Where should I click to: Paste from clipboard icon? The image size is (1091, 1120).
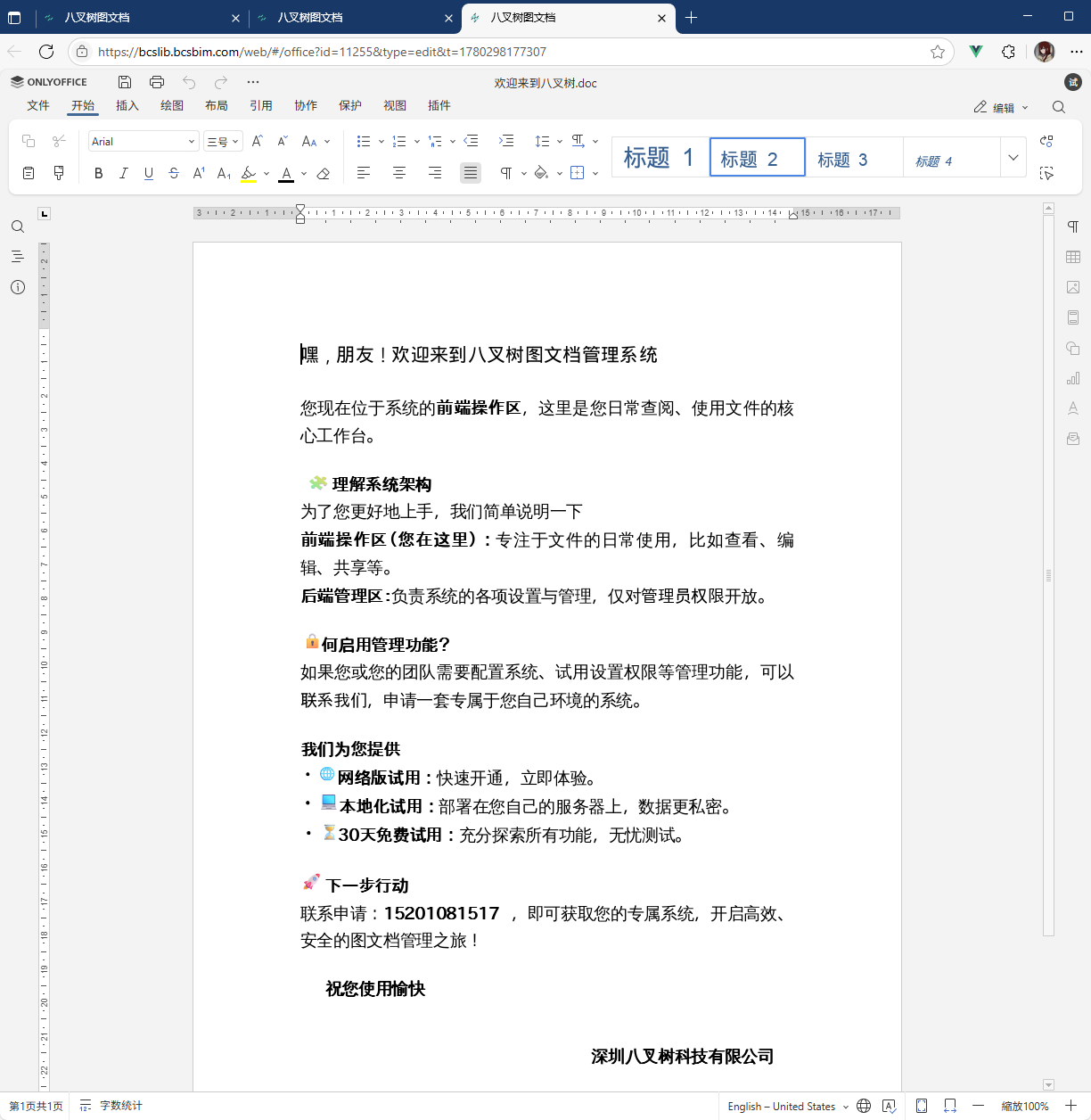point(29,173)
